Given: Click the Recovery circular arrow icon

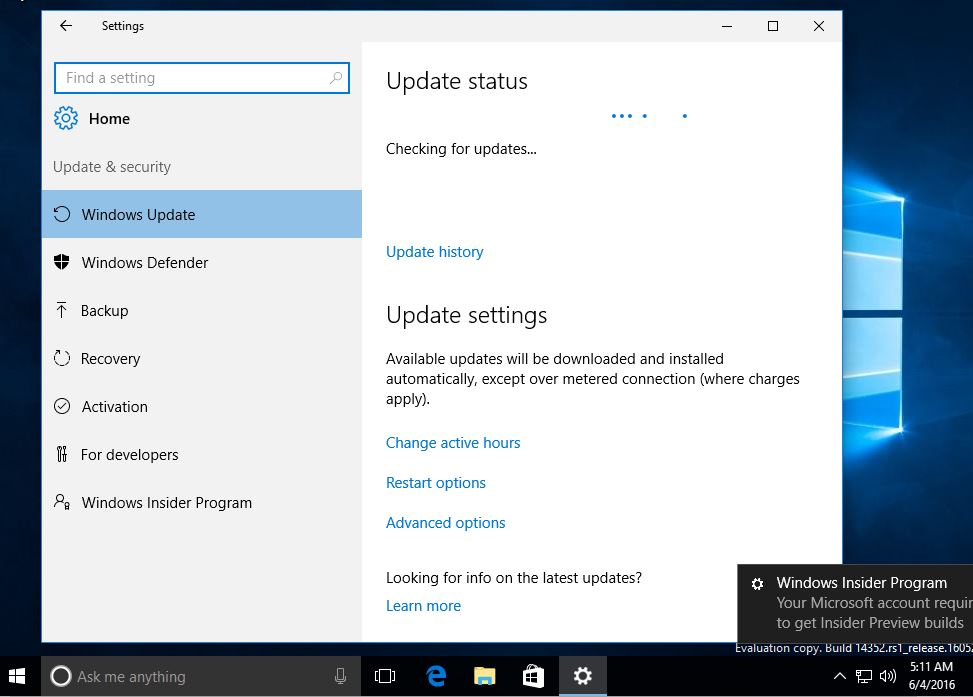Looking at the screenshot, I should pos(61,358).
